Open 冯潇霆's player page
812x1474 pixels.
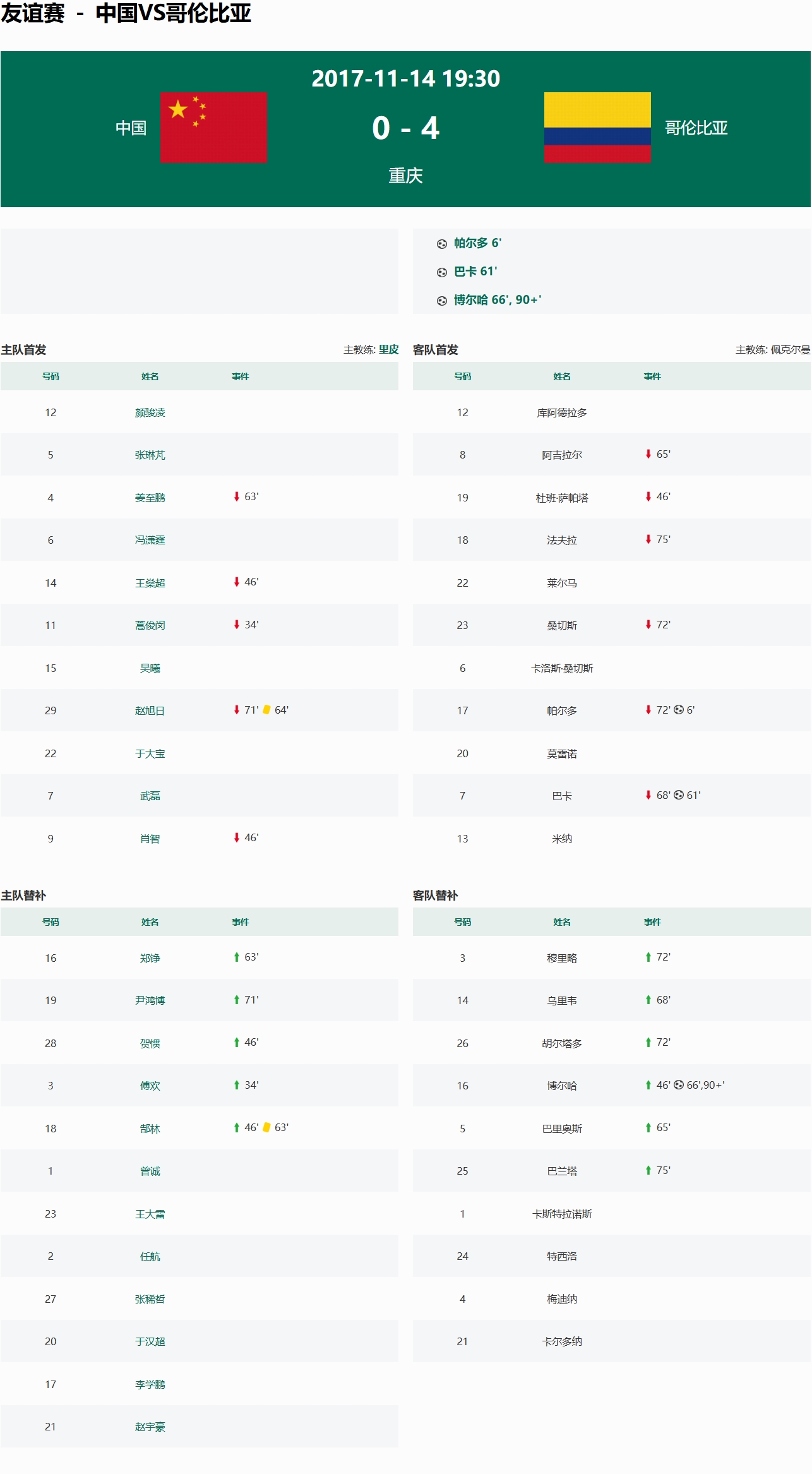click(x=150, y=540)
